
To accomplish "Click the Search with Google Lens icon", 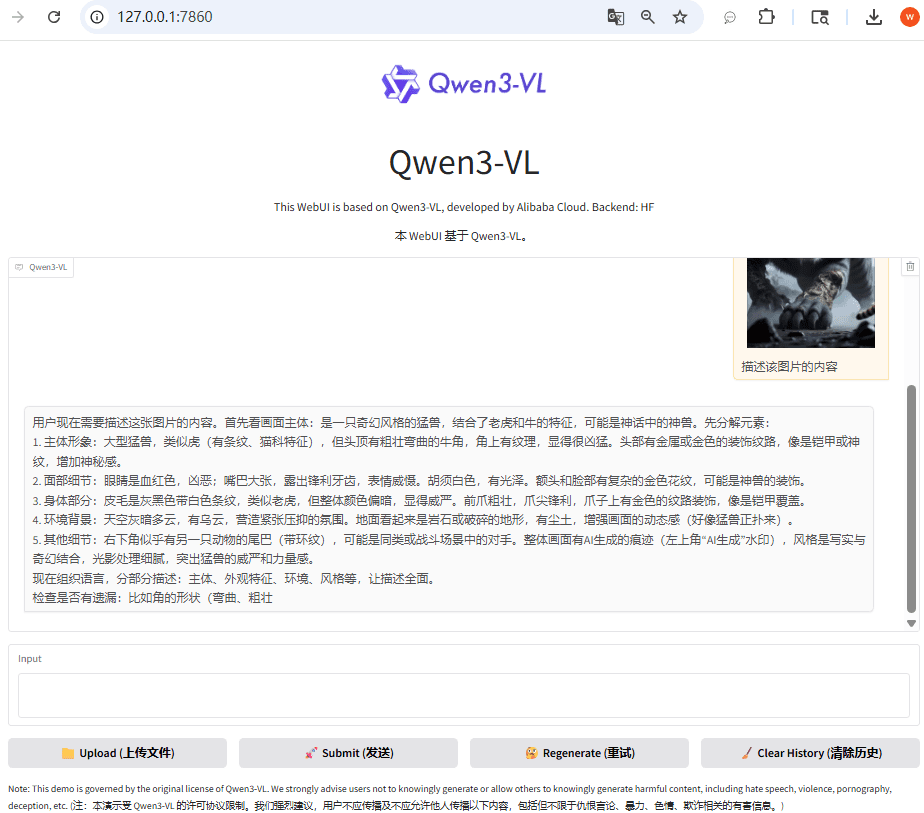I will [819, 17].
